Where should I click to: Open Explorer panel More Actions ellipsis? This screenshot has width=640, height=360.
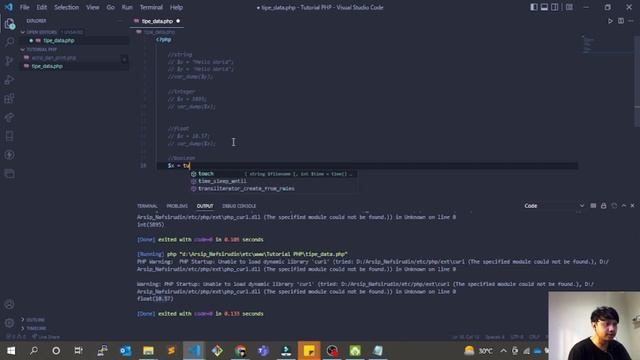(x=120, y=21)
